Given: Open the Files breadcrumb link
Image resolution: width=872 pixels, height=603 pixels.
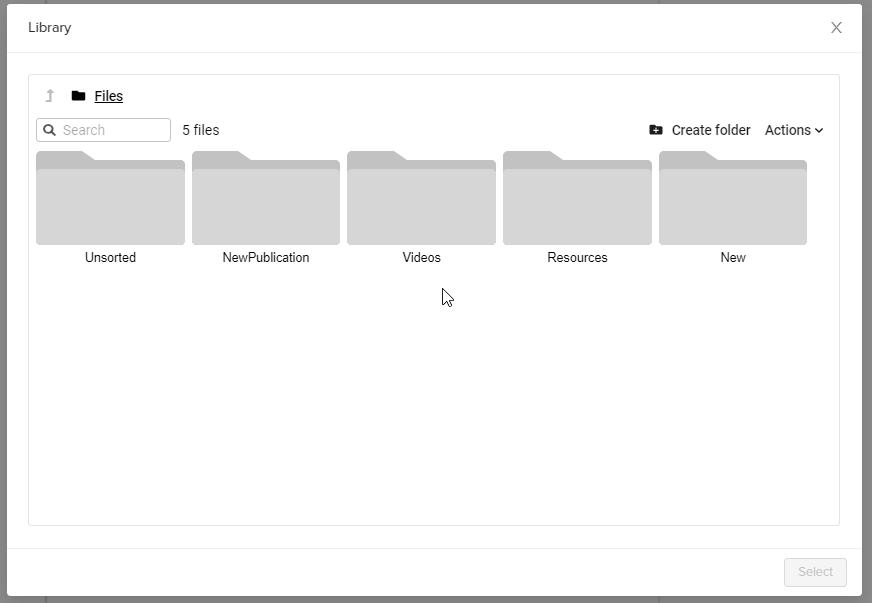Looking at the screenshot, I should click(109, 96).
